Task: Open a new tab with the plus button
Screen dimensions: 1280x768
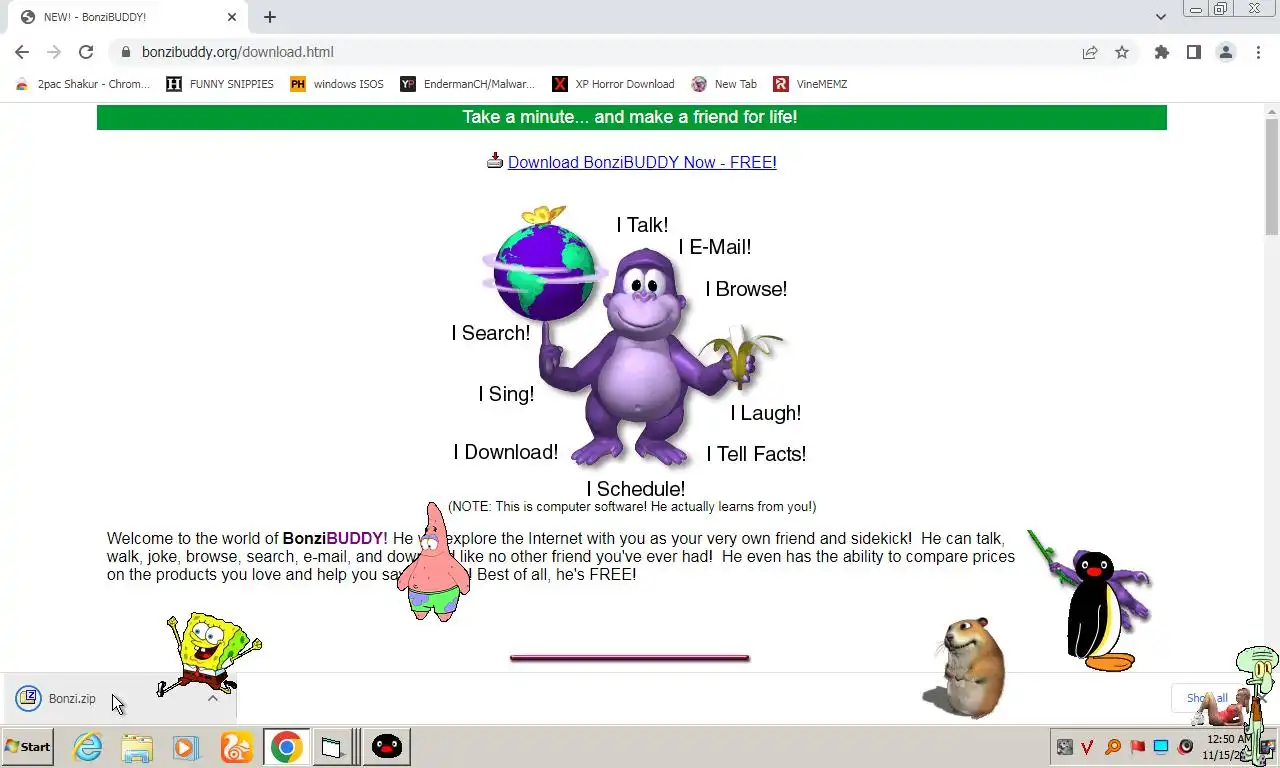Action: [270, 17]
